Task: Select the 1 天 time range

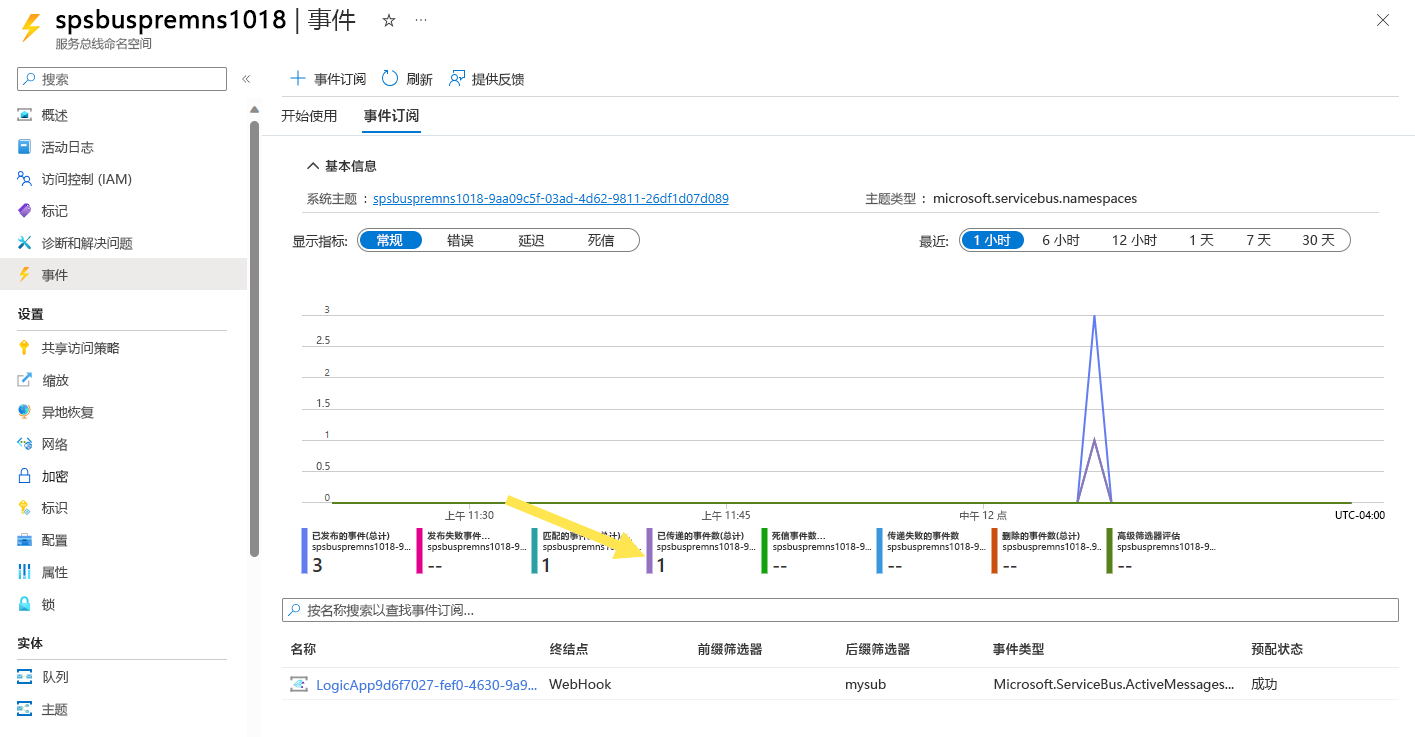Action: [x=1201, y=240]
